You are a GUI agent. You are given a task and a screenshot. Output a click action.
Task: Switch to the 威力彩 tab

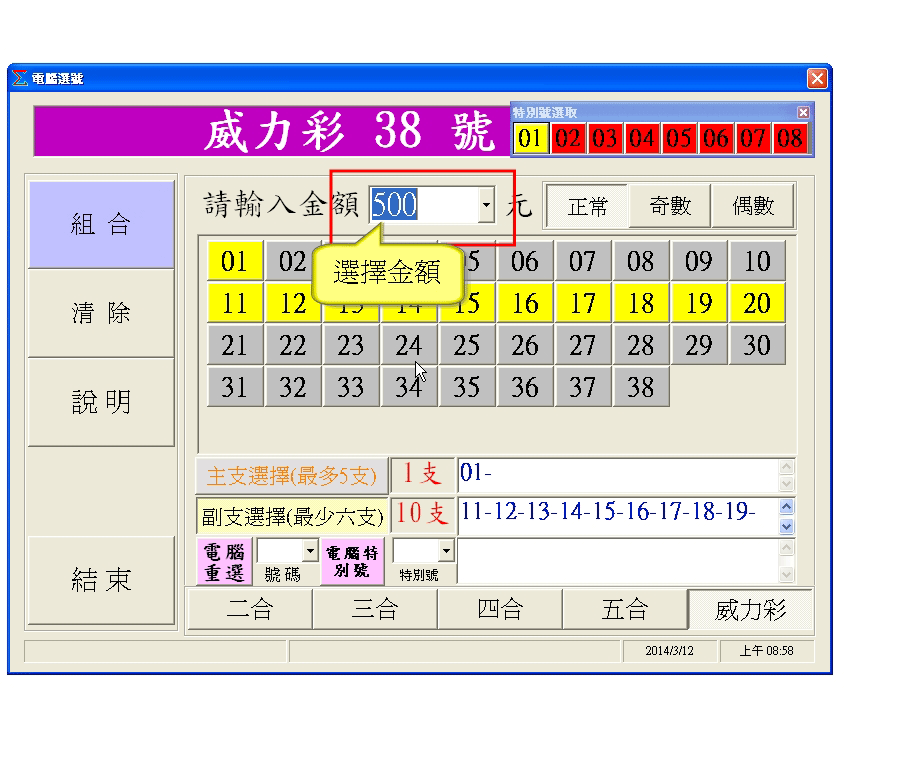point(750,609)
